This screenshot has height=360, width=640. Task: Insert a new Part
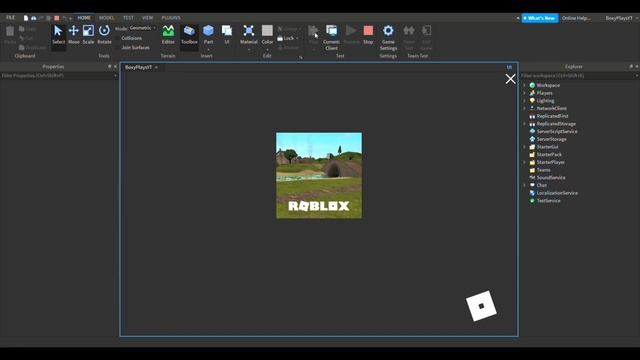point(208,35)
